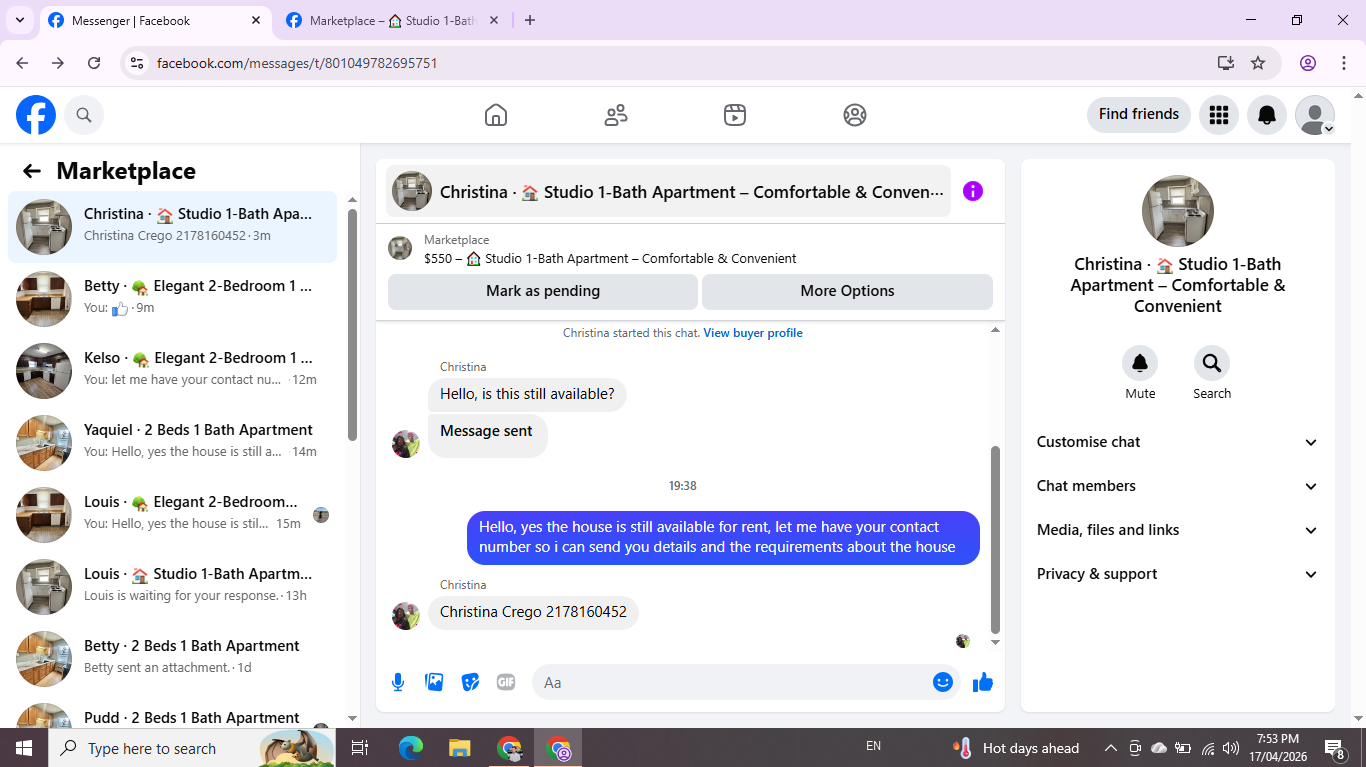The height and width of the screenshot is (767, 1366).
Task: Switch to the Marketplace Studio 1-Bath tab
Action: click(x=393, y=20)
